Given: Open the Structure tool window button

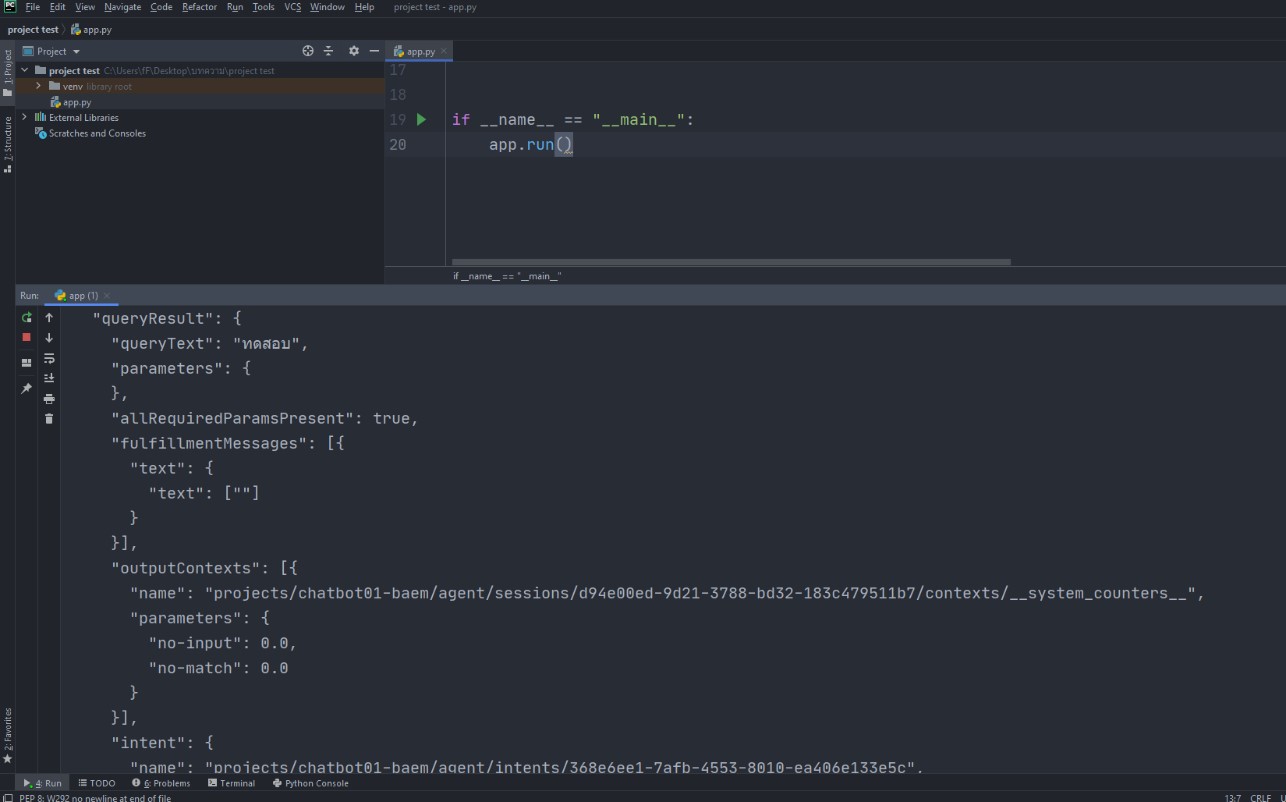Looking at the screenshot, I should 7,144.
